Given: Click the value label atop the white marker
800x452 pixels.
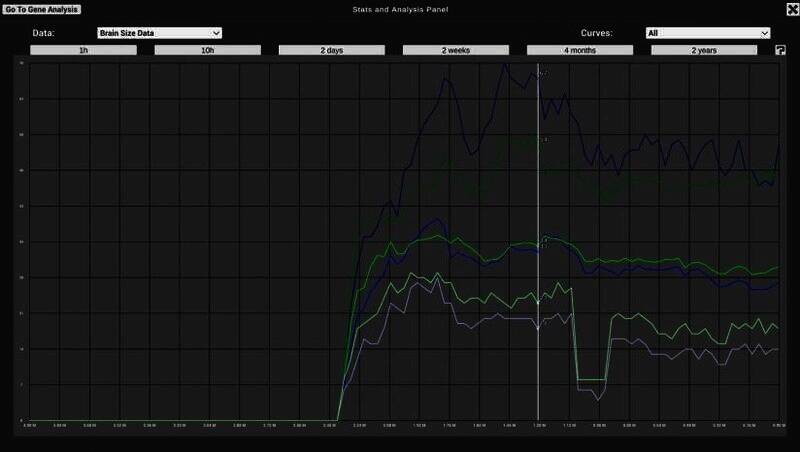Looking at the screenshot, I should click(543, 73).
